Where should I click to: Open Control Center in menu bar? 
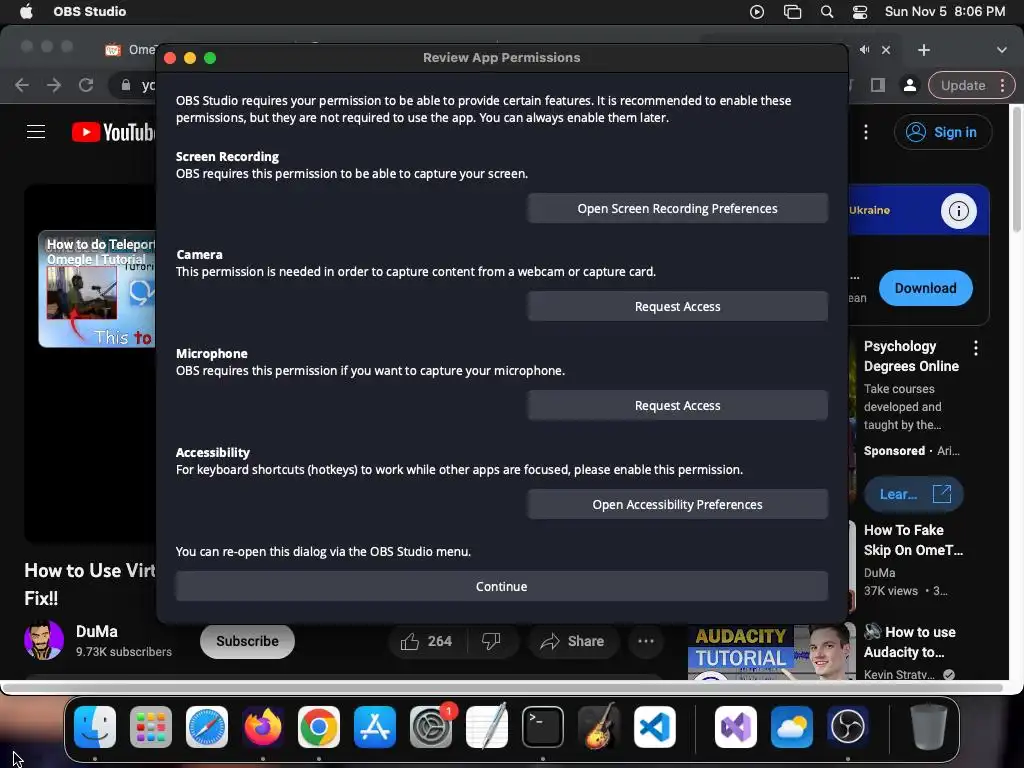point(860,12)
